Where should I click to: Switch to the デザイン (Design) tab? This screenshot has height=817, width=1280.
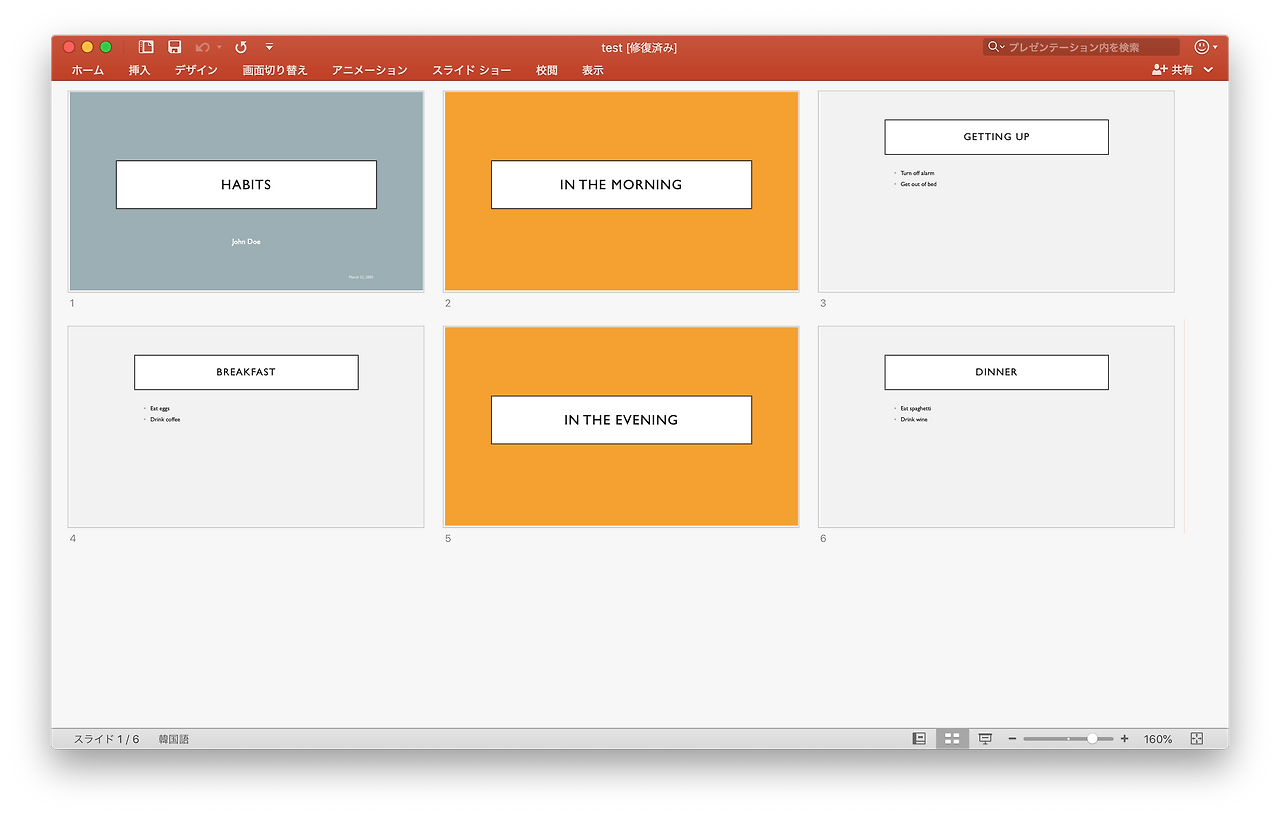[196, 70]
